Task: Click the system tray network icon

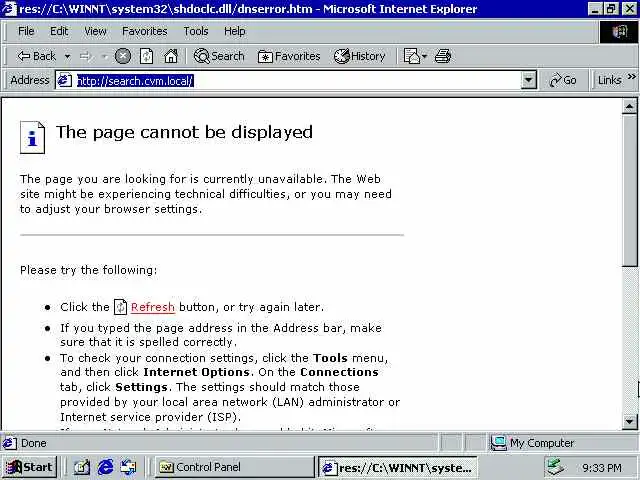Action: [556, 467]
